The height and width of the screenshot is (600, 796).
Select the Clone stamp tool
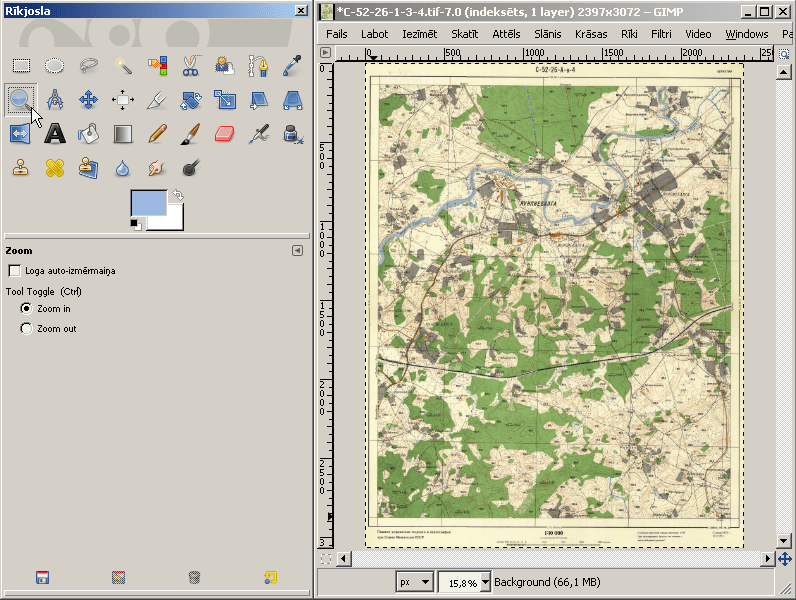(21, 168)
